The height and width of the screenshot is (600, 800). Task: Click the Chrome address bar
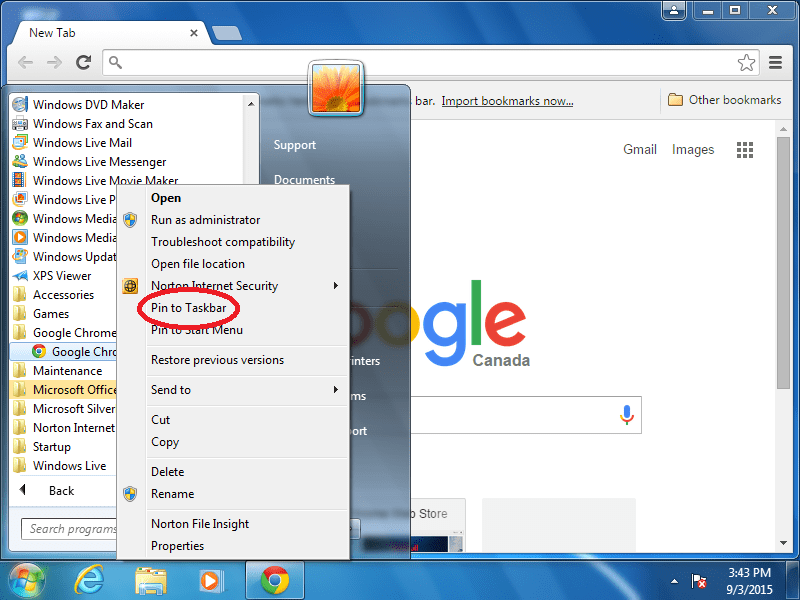tap(431, 62)
